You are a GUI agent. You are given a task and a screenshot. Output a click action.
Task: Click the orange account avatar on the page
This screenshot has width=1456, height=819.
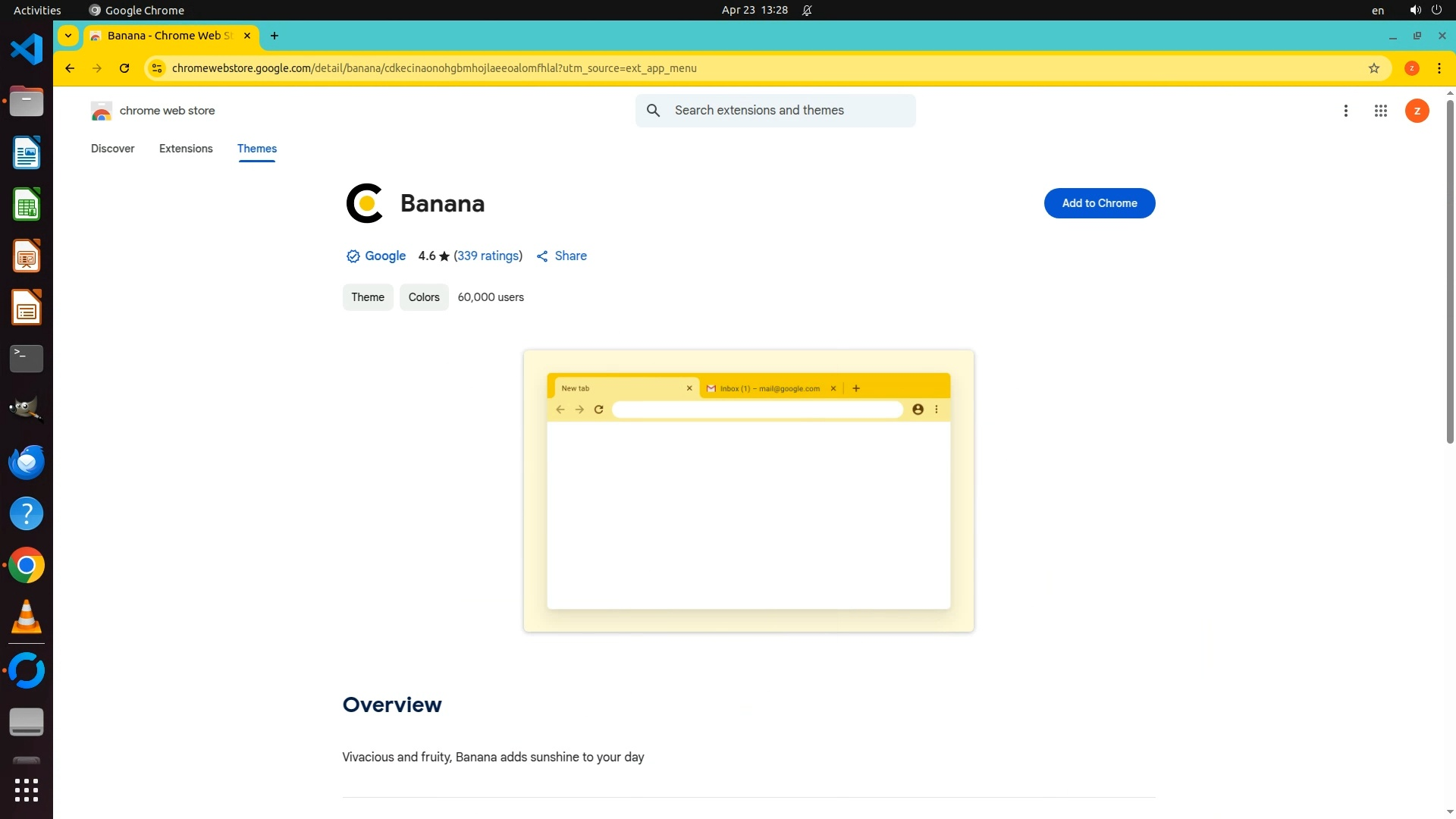click(1417, 111)
